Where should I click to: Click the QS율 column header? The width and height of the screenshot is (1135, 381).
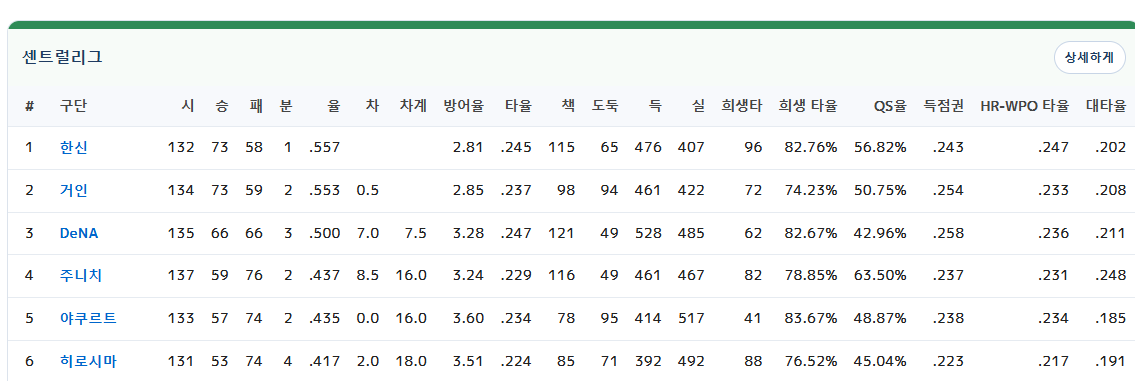[x=890, y=106]
